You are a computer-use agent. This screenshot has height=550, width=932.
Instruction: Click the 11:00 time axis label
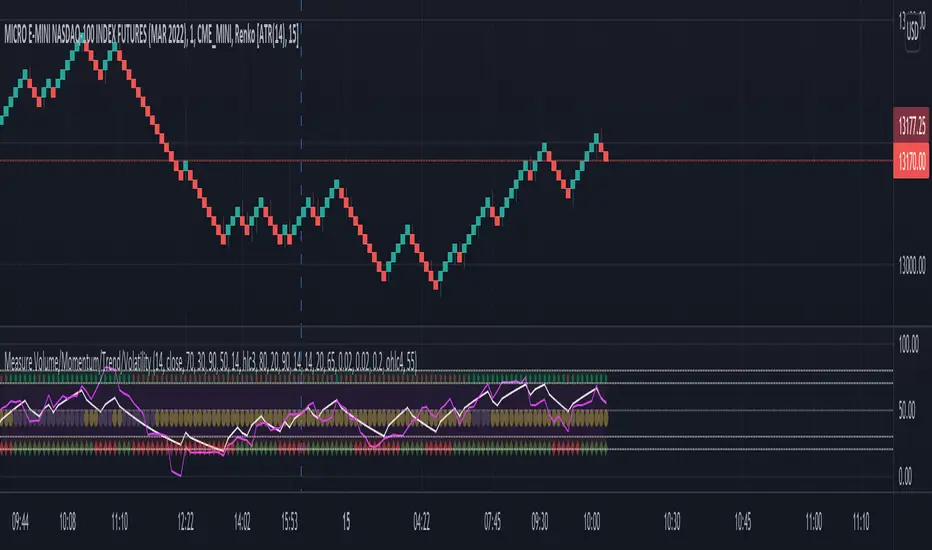814,521
